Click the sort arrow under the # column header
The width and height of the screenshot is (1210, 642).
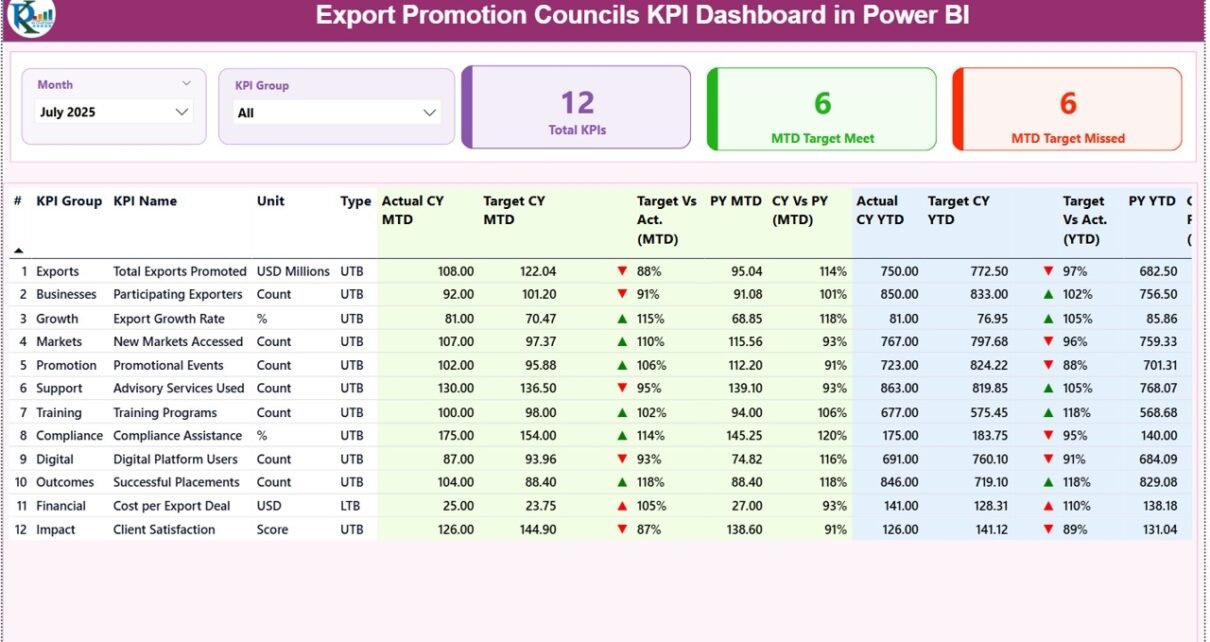pyautogui.click(x=18, y=250)
